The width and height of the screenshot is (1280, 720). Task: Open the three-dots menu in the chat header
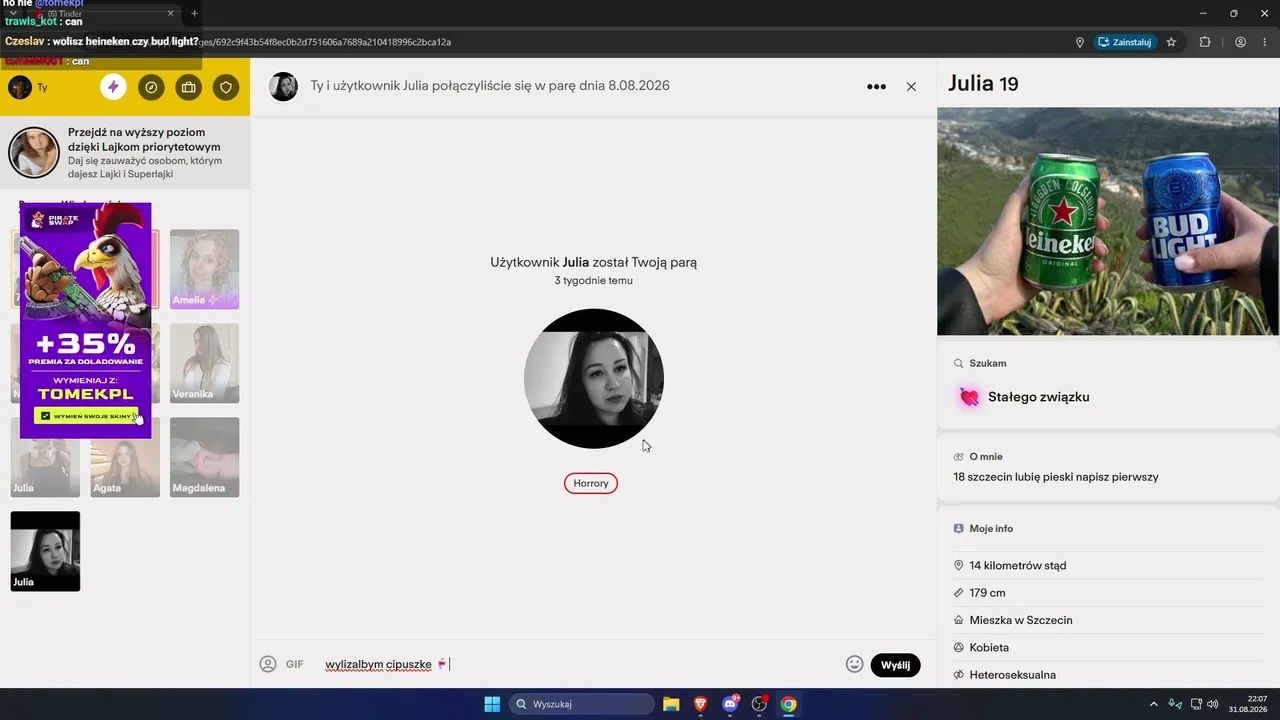pyautogui.click(x=876, y=87)
